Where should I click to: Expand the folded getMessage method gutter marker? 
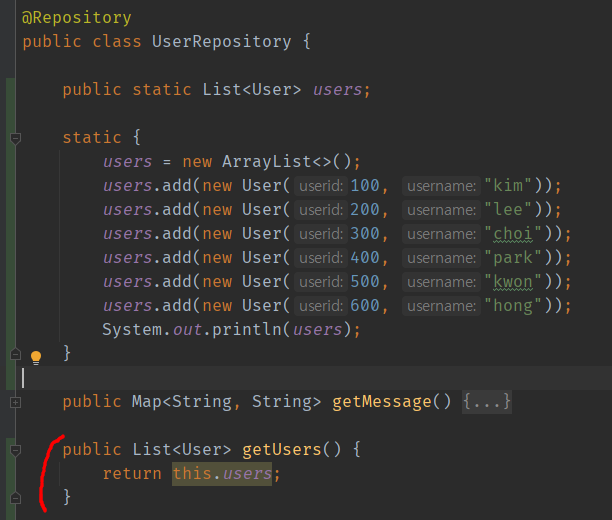click(15, 402)
